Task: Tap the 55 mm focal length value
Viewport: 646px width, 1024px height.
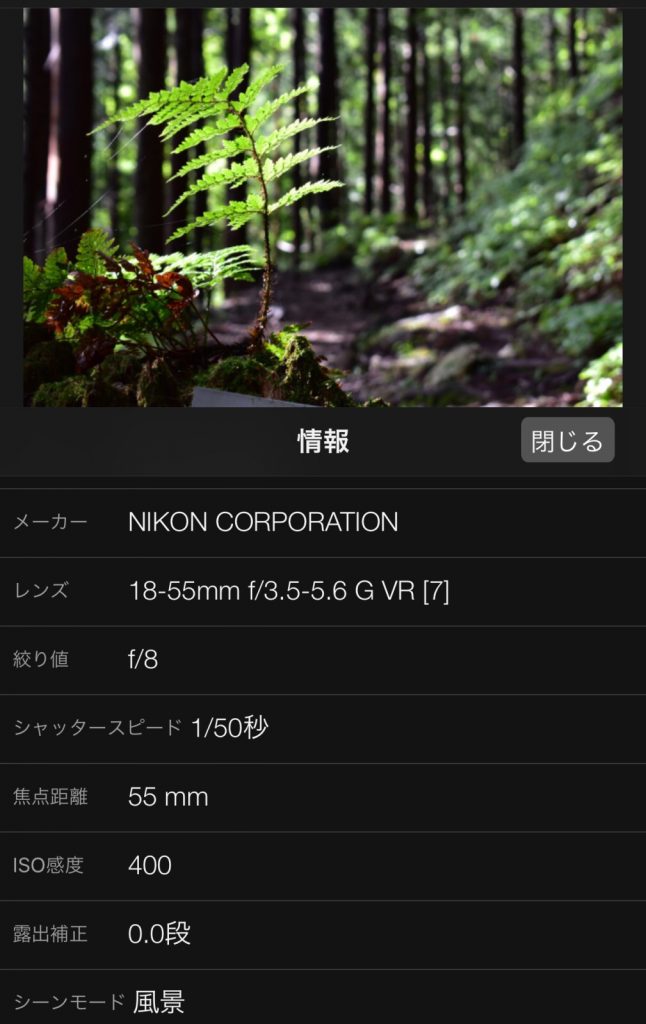Action: click(x=168, y=797)
